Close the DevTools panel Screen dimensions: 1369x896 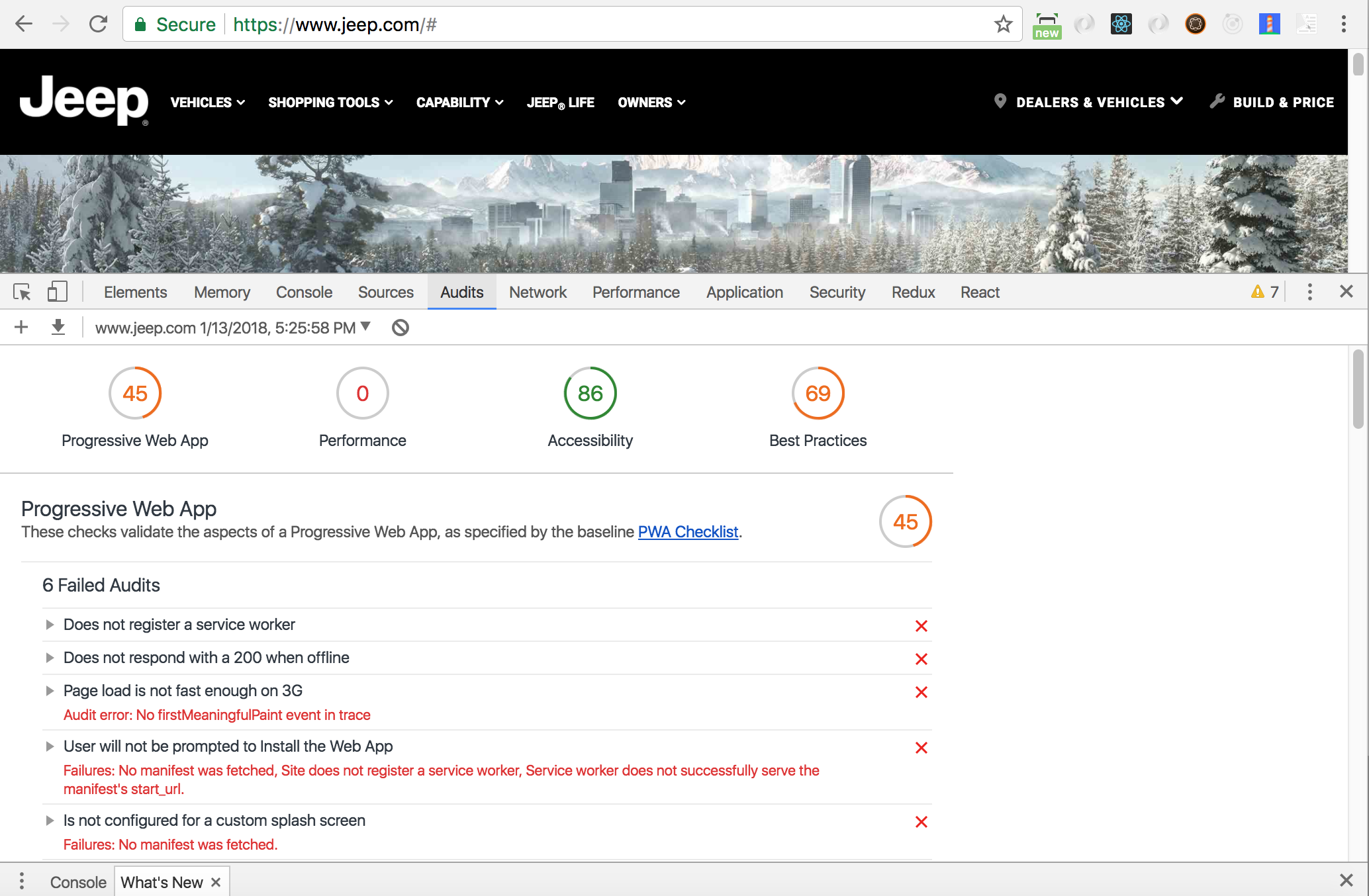tap(1346, 292)
